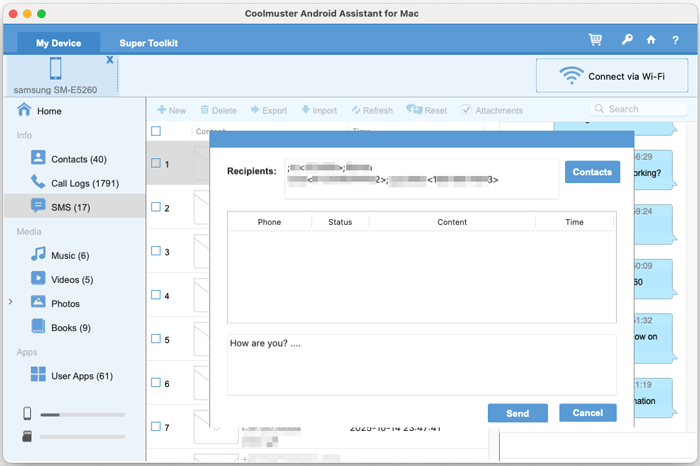The image size is (700, 466).
Task: Click Connect via Wi-Fi button
Action: click(x=612, y=75)
